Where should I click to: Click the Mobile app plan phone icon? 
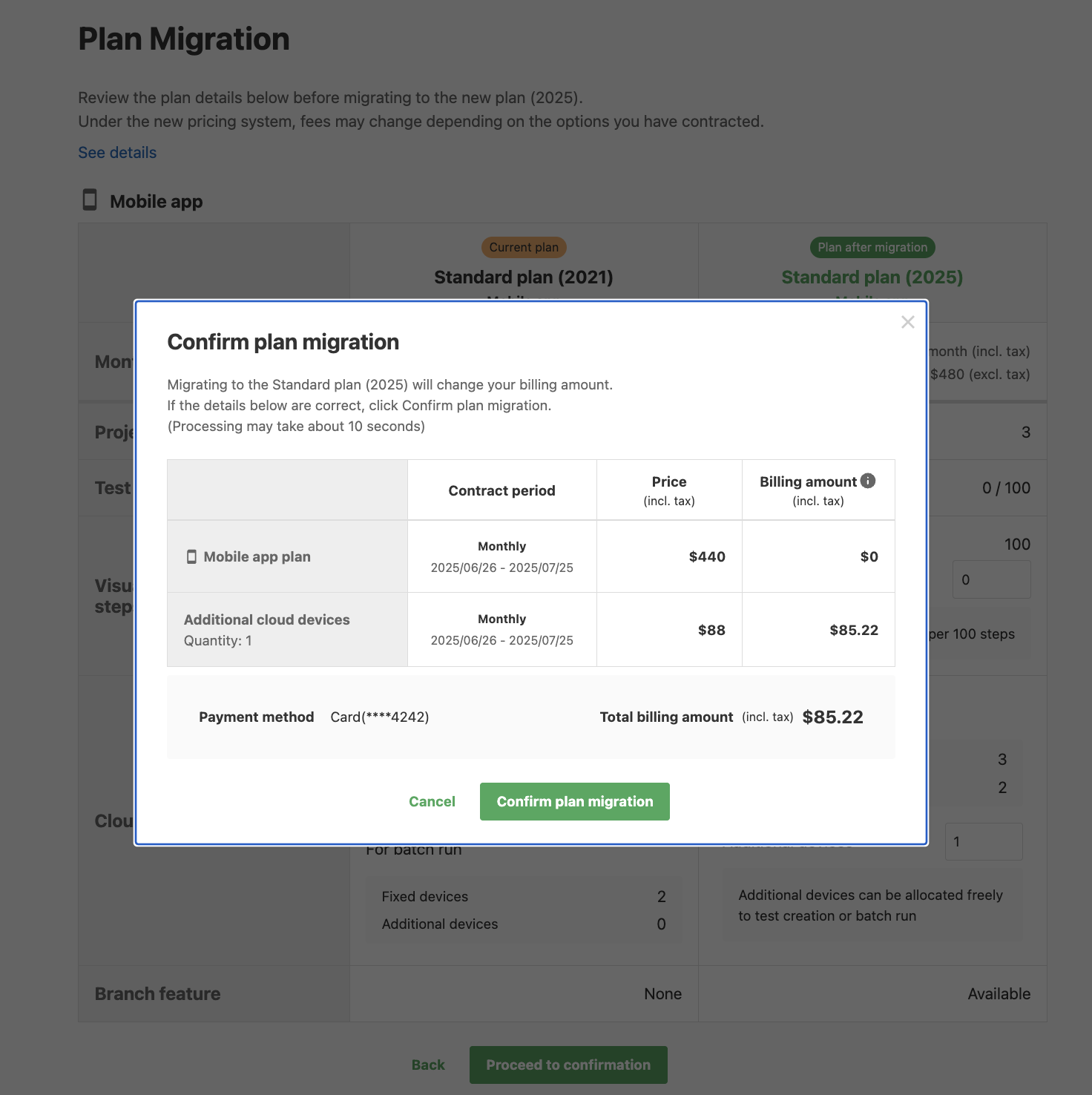(x=191, y=556)
